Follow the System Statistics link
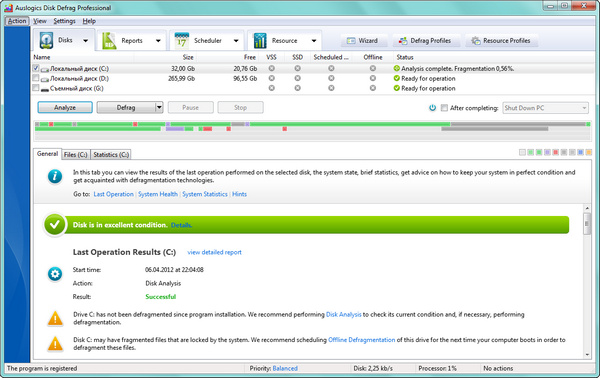 [x=205, y=194]
